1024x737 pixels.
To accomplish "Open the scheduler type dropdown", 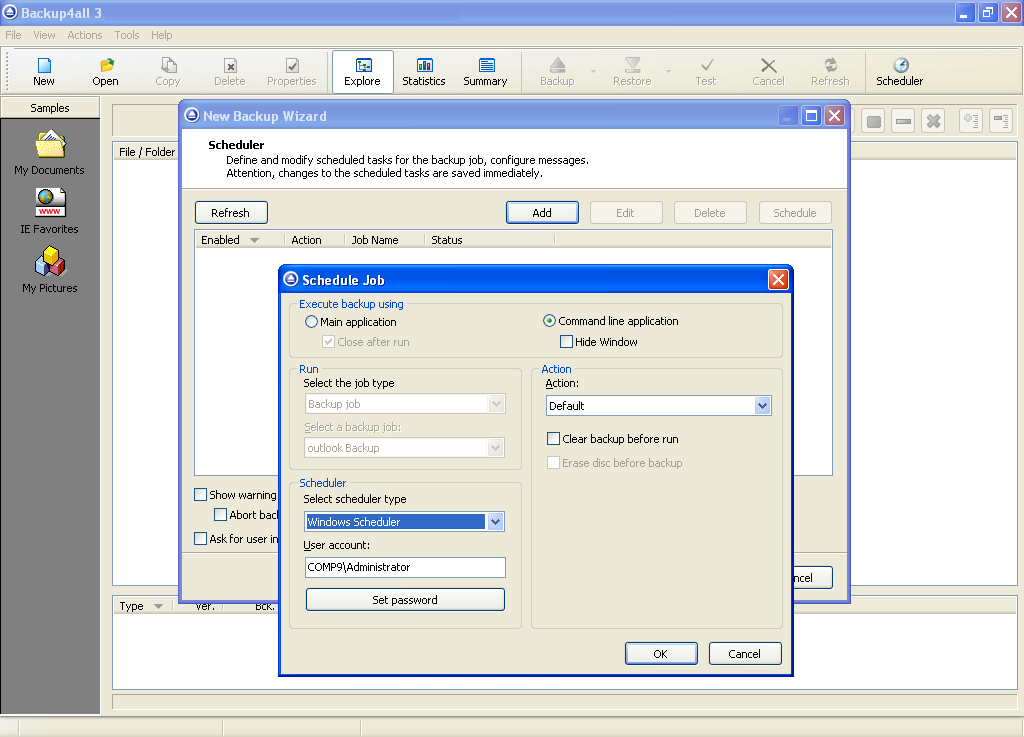I will click(x=496, y=522).
